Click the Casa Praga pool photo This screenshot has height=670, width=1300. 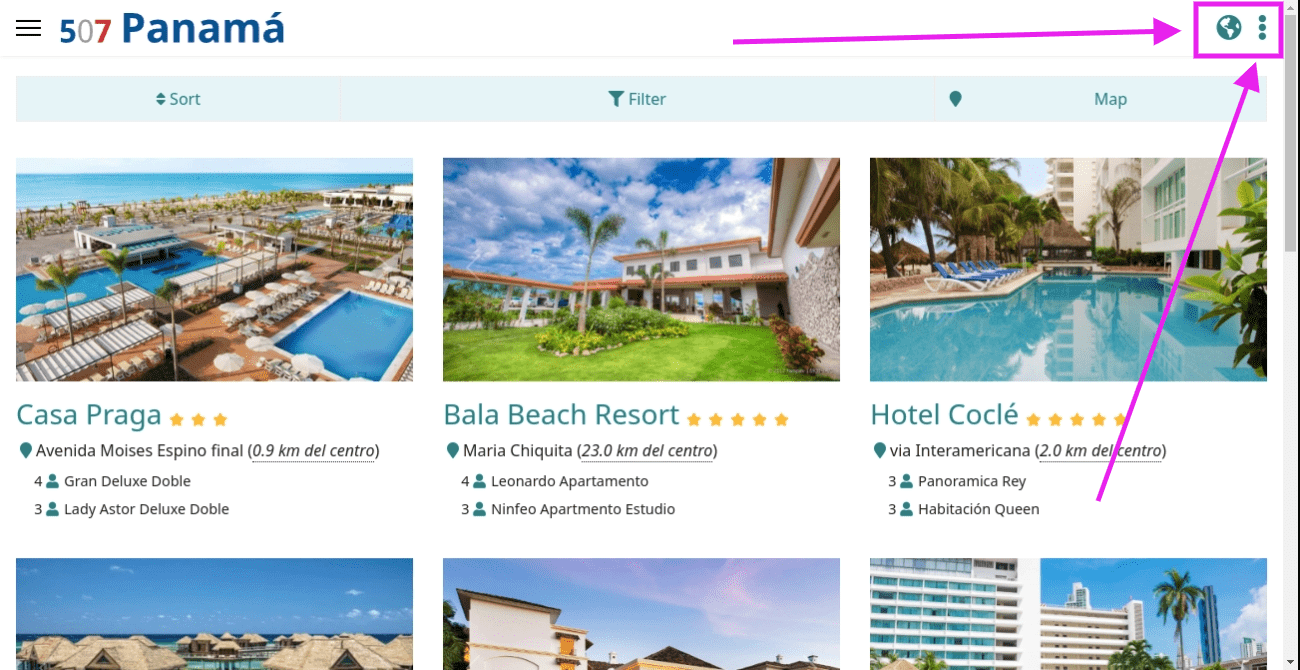pos(214,269)
